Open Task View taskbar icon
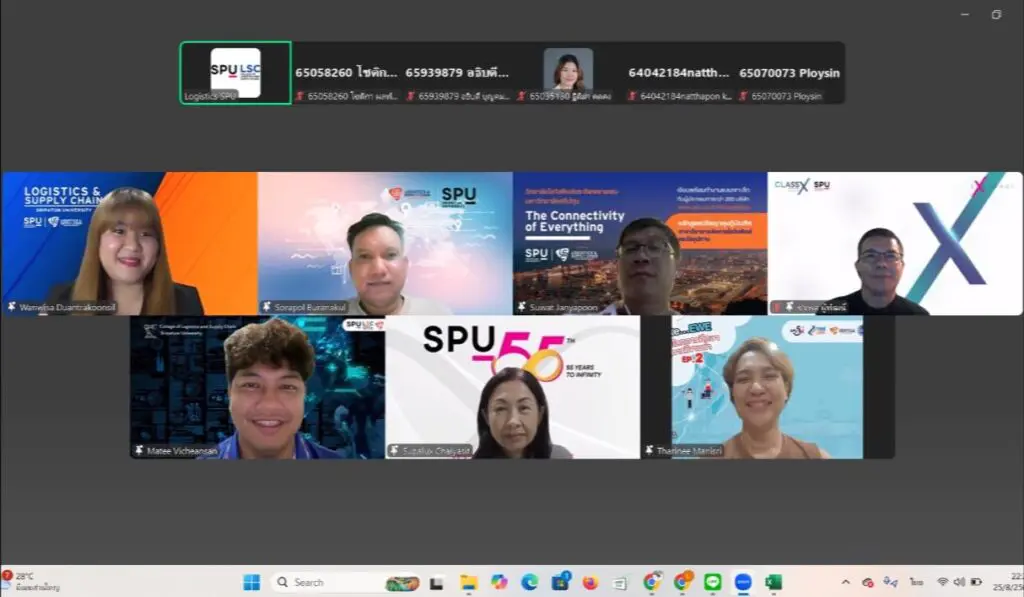 click(x=437, y=583)
